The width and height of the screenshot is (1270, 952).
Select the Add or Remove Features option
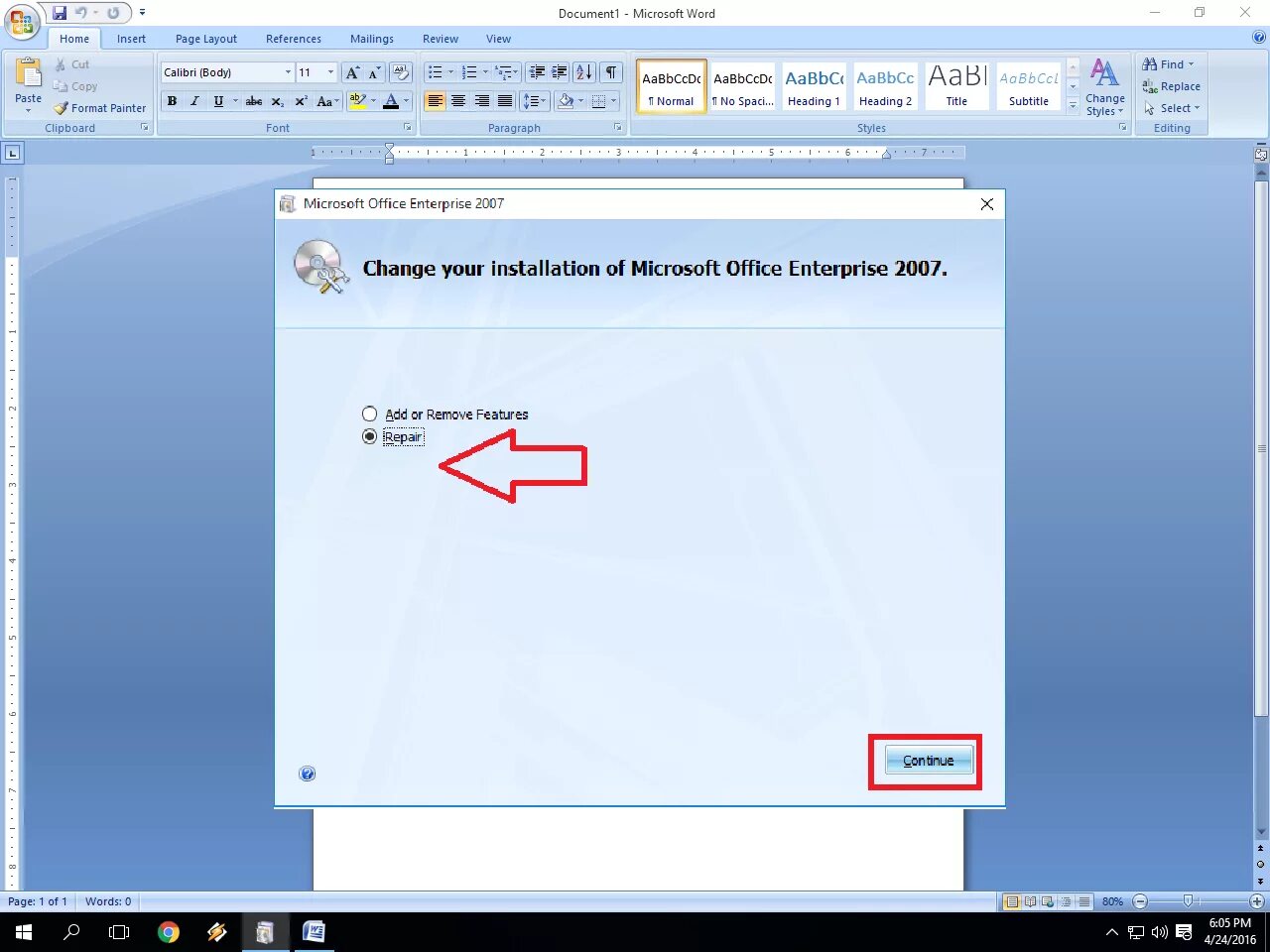tap(369, 414)
